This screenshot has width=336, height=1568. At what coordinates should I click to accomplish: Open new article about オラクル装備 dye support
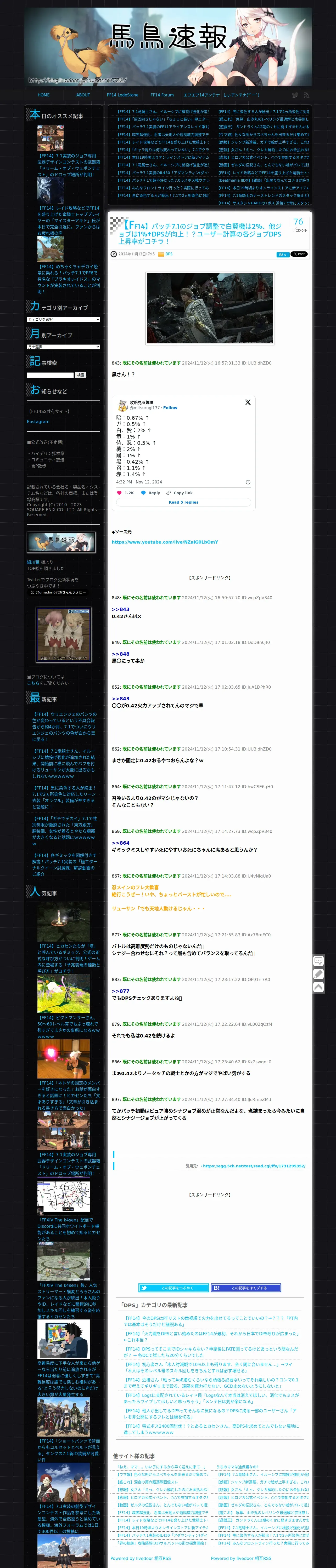pyautogui.click(x=64, y=797)
